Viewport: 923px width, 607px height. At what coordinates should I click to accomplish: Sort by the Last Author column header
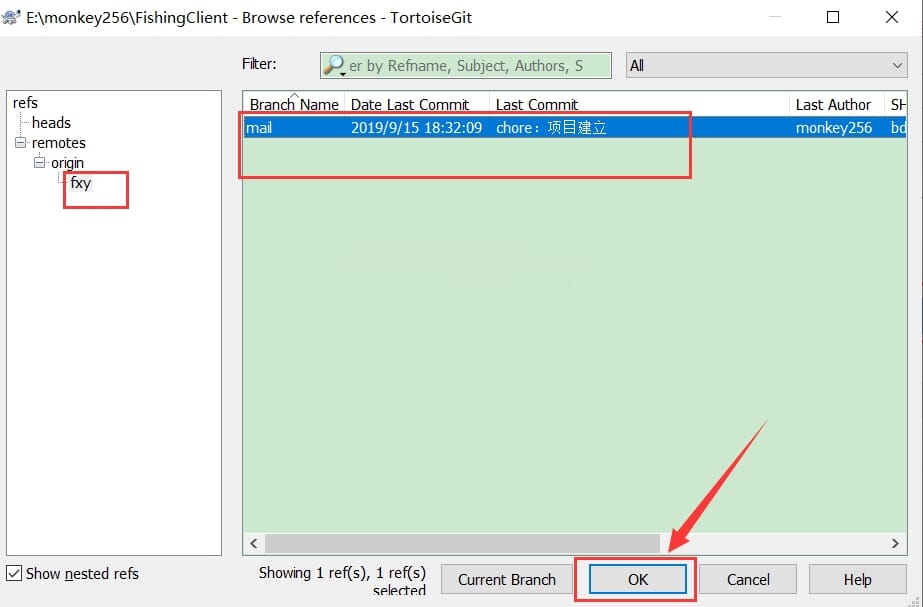(x=836, y=104)
